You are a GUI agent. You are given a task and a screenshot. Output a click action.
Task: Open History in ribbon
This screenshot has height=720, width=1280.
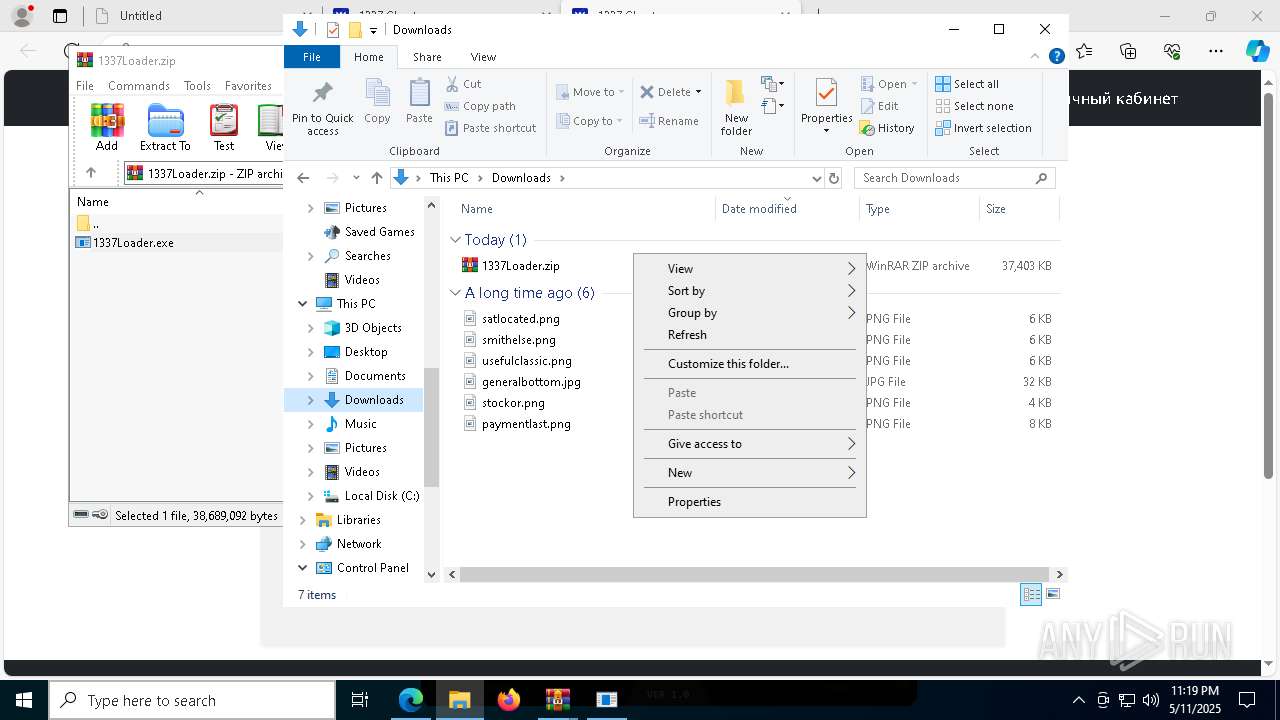tap(887, 128)
